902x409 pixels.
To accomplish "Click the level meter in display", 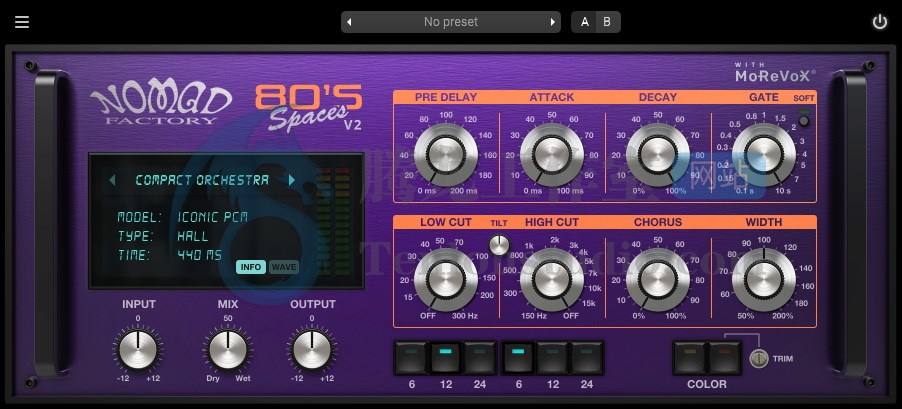I will (334, 221).
